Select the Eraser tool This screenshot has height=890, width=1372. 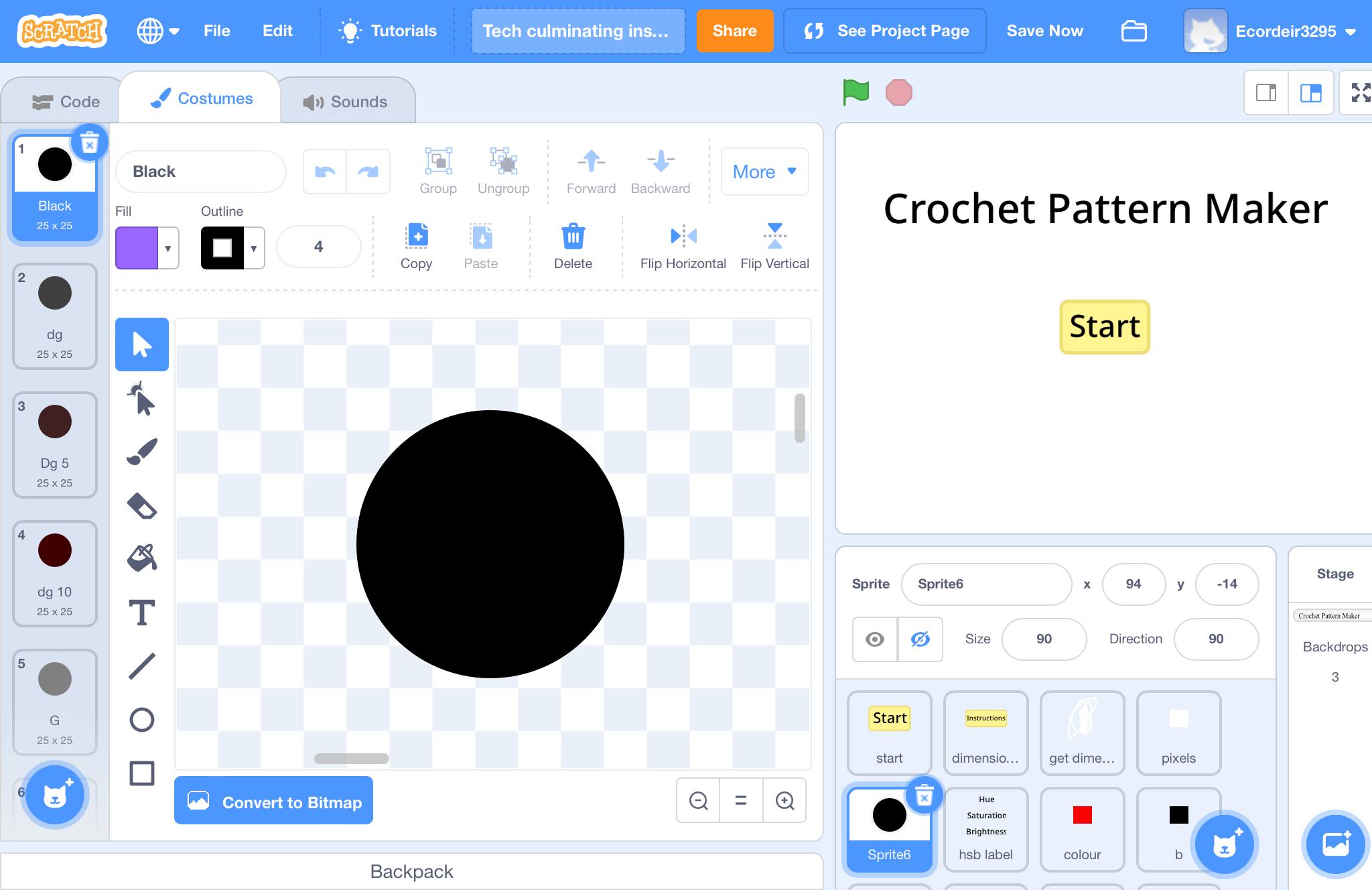141,506
